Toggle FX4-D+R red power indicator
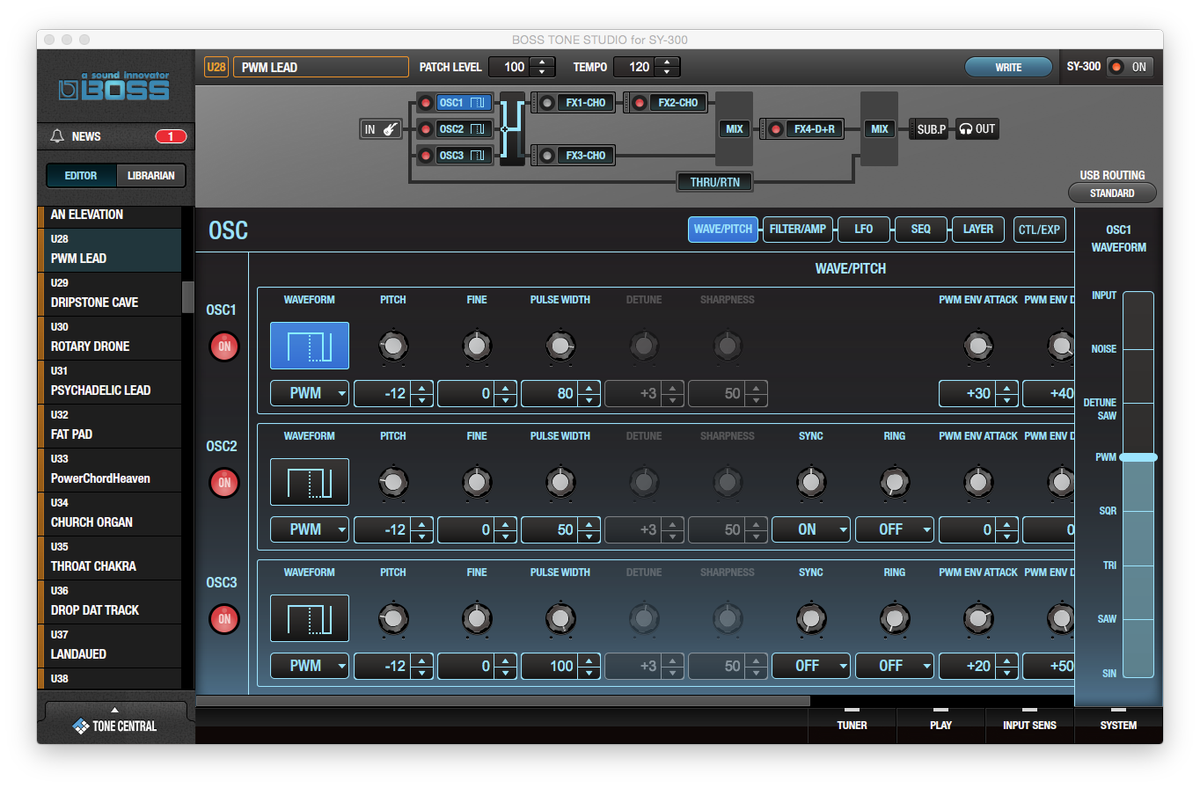Image resolution: width=1200 pixels, height=788 pixels. click(x=776, y=129)
